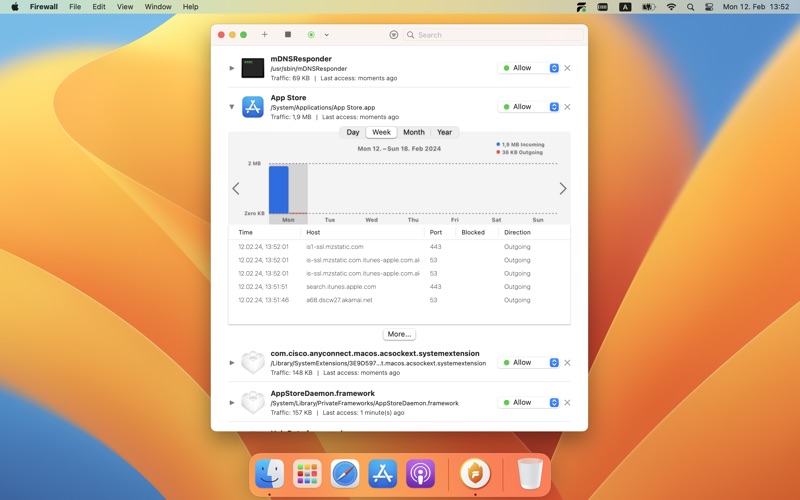This screenshot has height=500, width=800.
Task: Open Podcasts from the Dock
Action: [x=420, y=473]
